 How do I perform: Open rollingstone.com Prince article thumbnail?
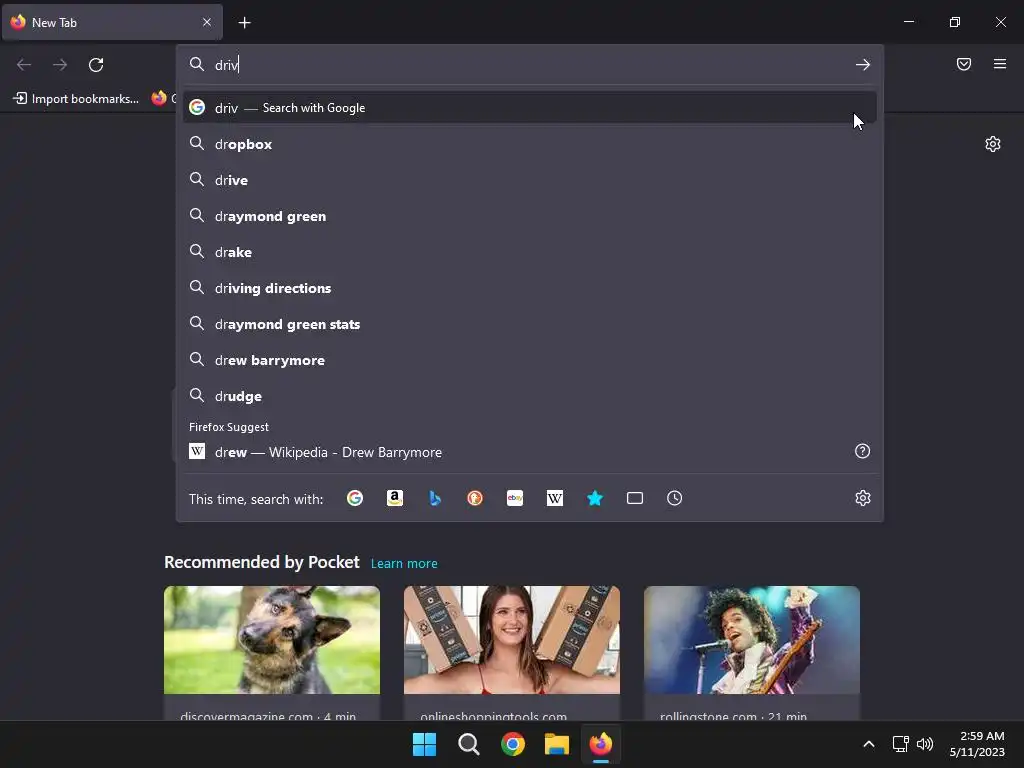(752, 640)
